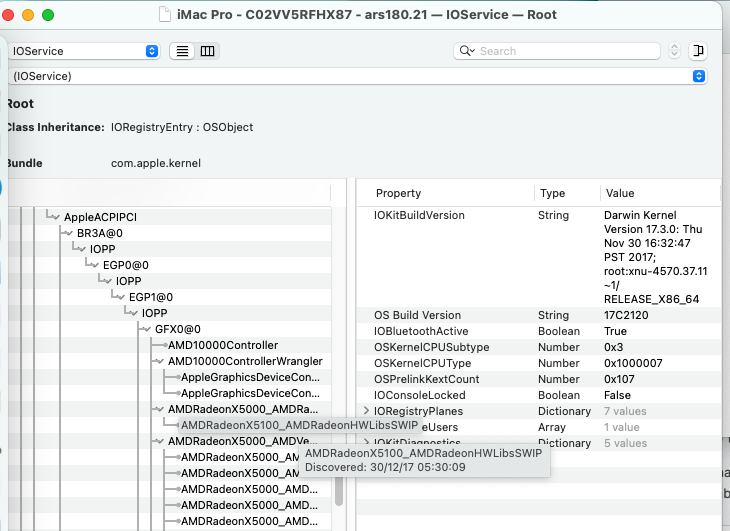Collapse the AppleACPIPCI tree node
The image size is (730, 531).
point(56,217)
